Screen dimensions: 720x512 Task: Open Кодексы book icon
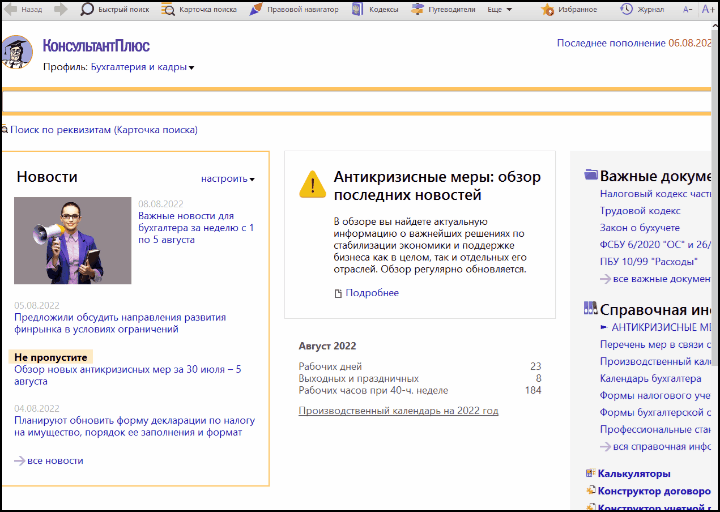pyautogui.click(x=358, y=9)
